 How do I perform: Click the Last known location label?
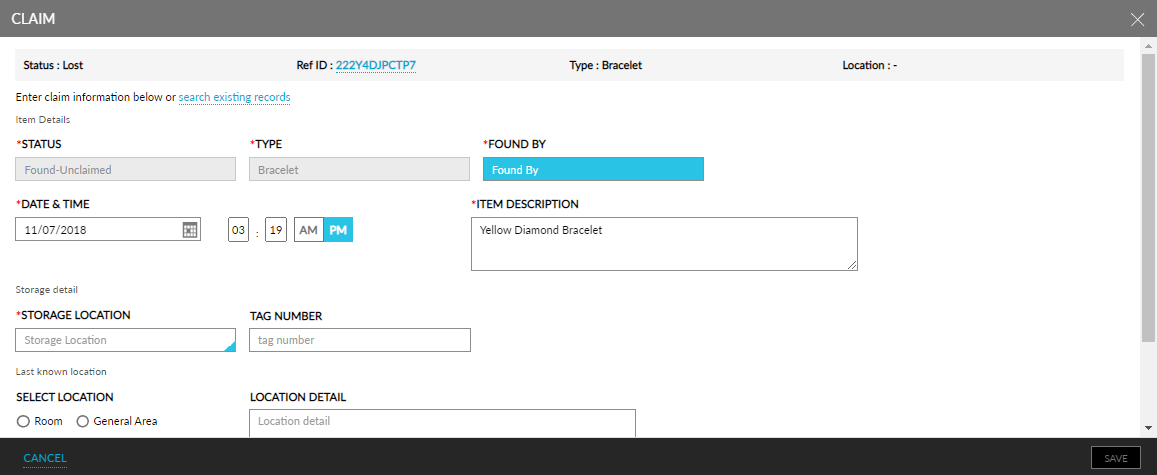click(61, 371)
